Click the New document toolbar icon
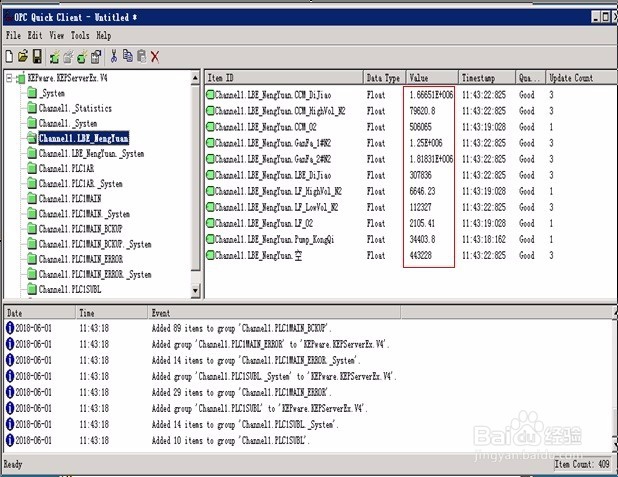 [9, 57]
